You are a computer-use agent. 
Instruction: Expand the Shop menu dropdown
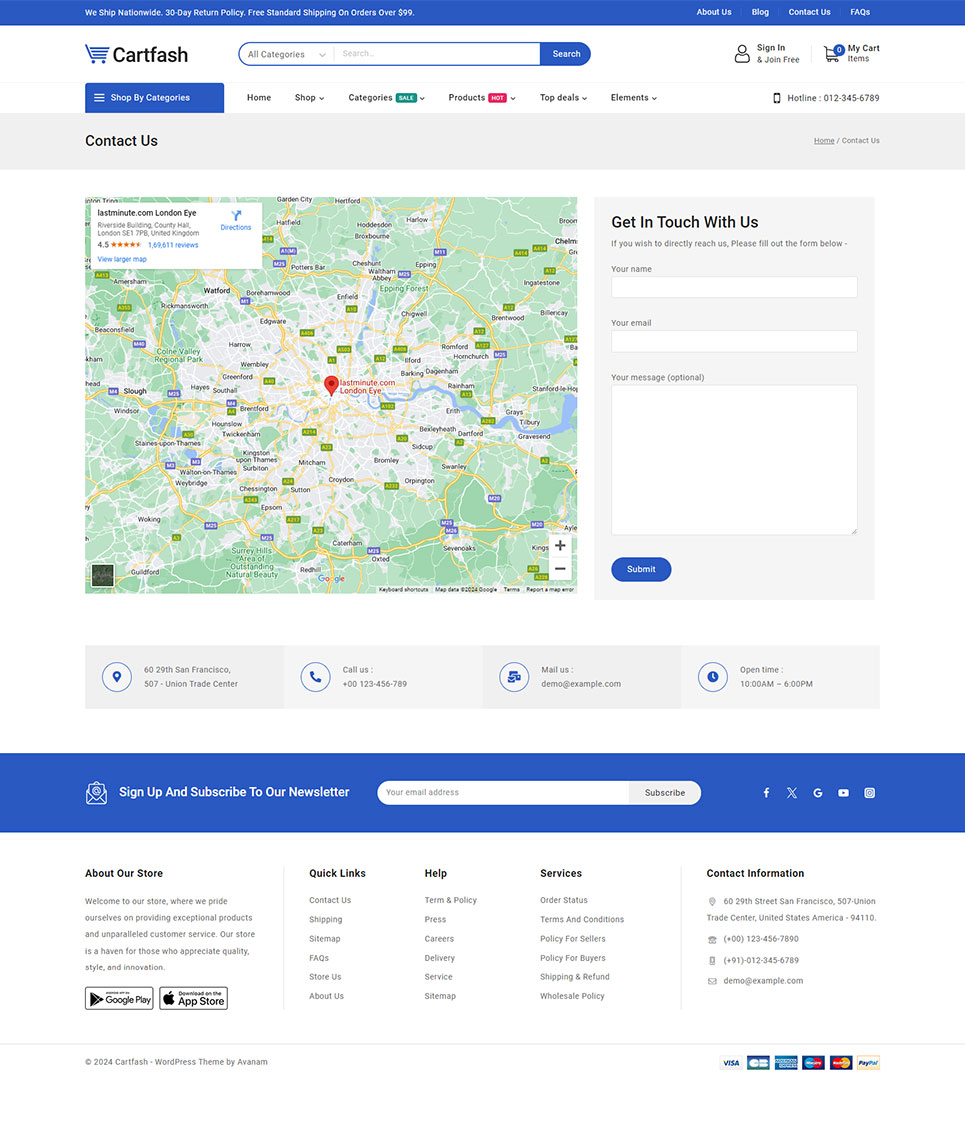pos(309,98)
